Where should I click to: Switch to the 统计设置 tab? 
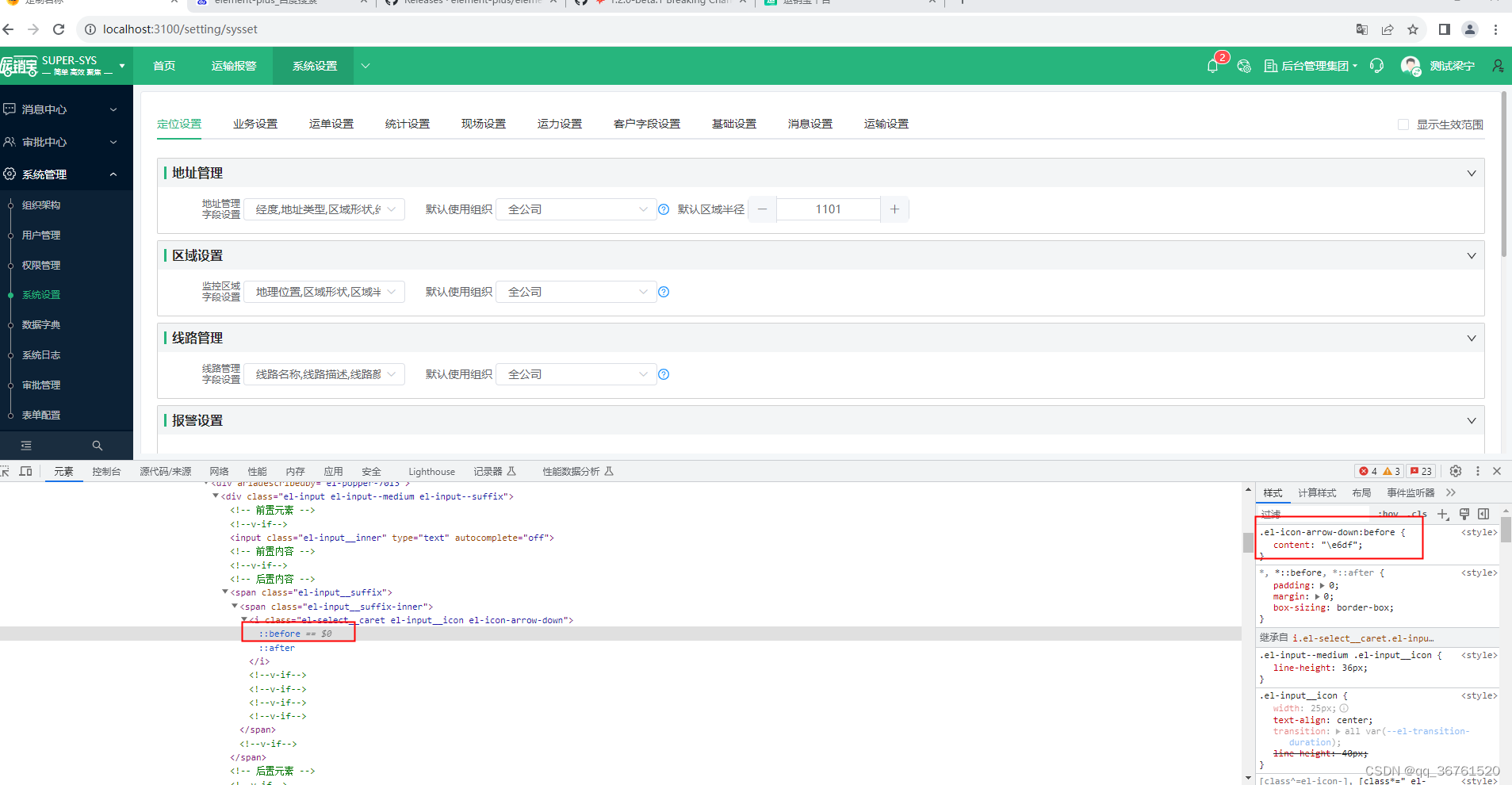tap(408, 124)
